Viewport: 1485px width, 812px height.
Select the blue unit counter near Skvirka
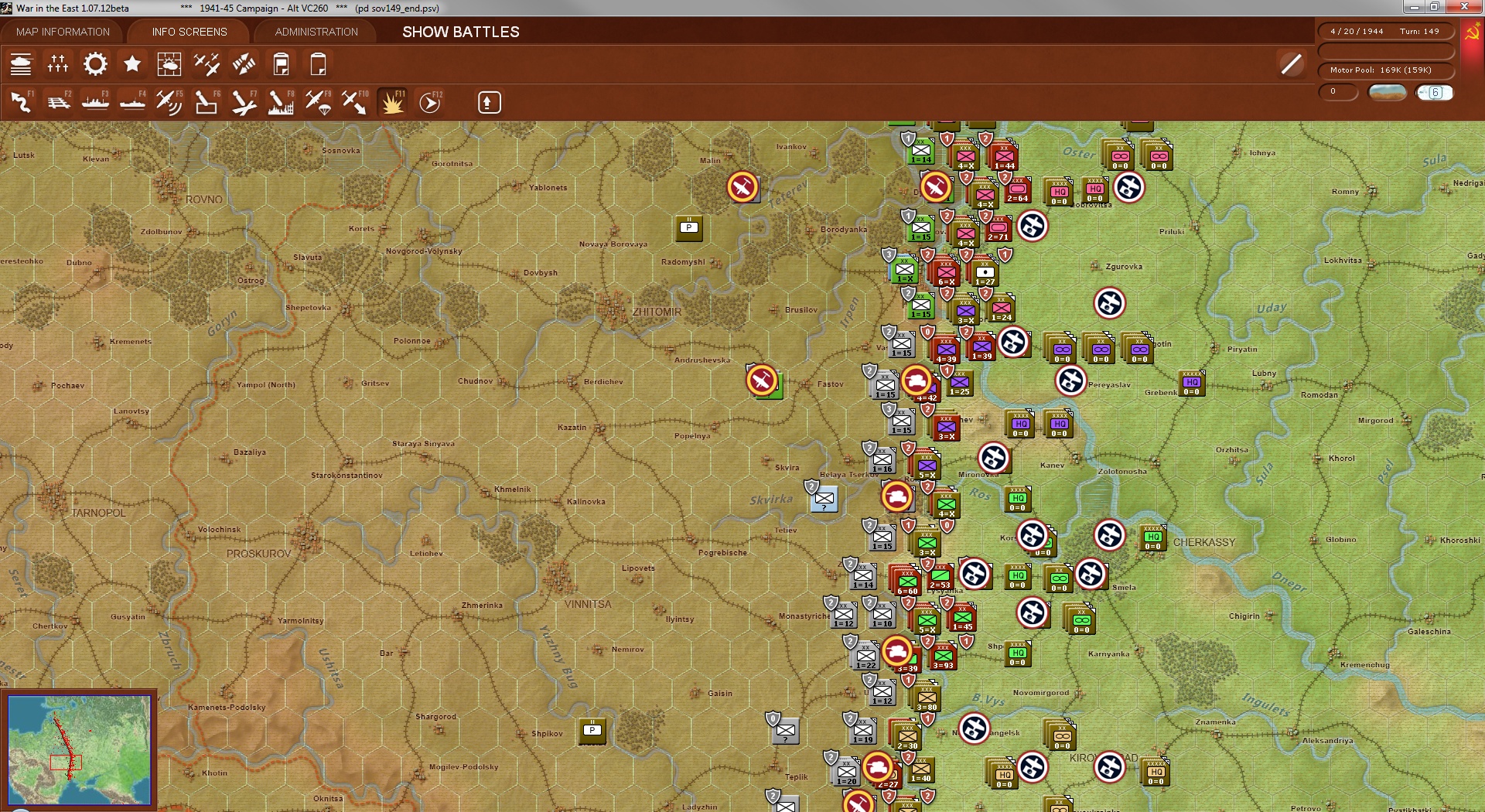[x=824, y=499]
